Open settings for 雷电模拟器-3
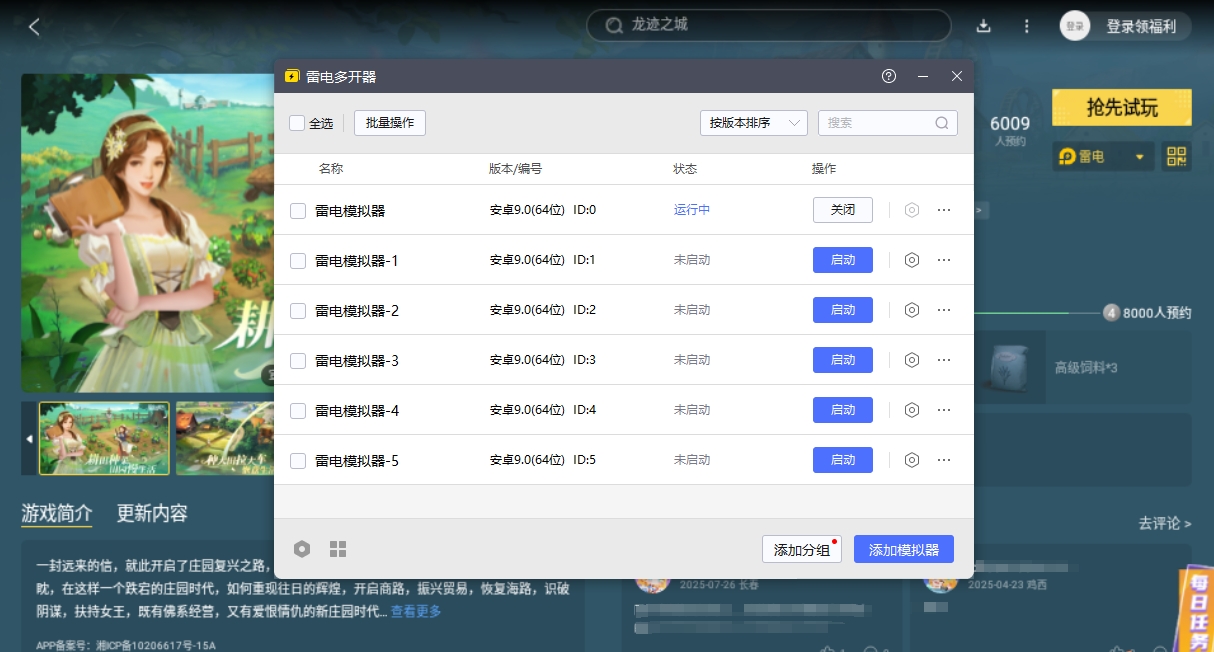This screenshot has width=1214, height=652. (912, 360)
